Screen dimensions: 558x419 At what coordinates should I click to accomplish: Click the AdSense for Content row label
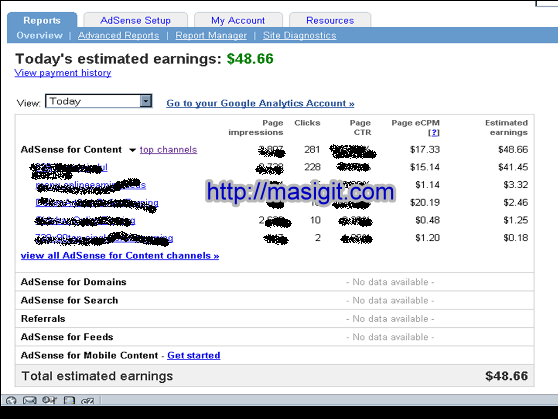(x=71, y=150)
